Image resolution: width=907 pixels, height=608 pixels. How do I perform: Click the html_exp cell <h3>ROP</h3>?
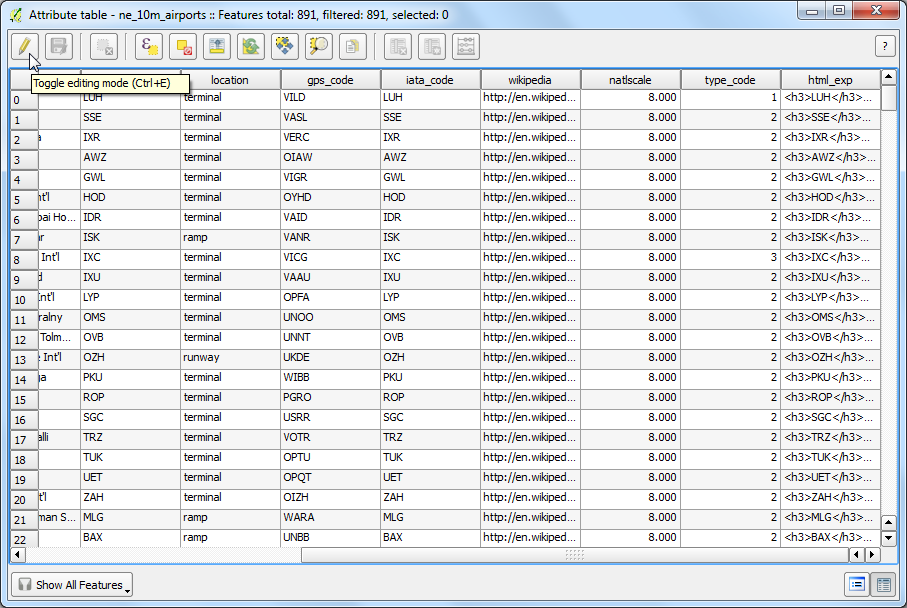click(x=831, y=397)
